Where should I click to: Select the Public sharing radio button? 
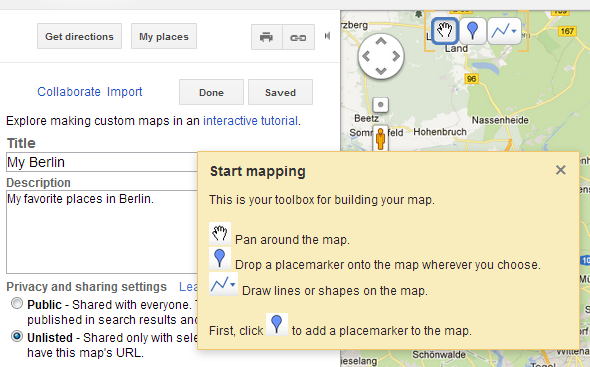click(x=17, y=303)
